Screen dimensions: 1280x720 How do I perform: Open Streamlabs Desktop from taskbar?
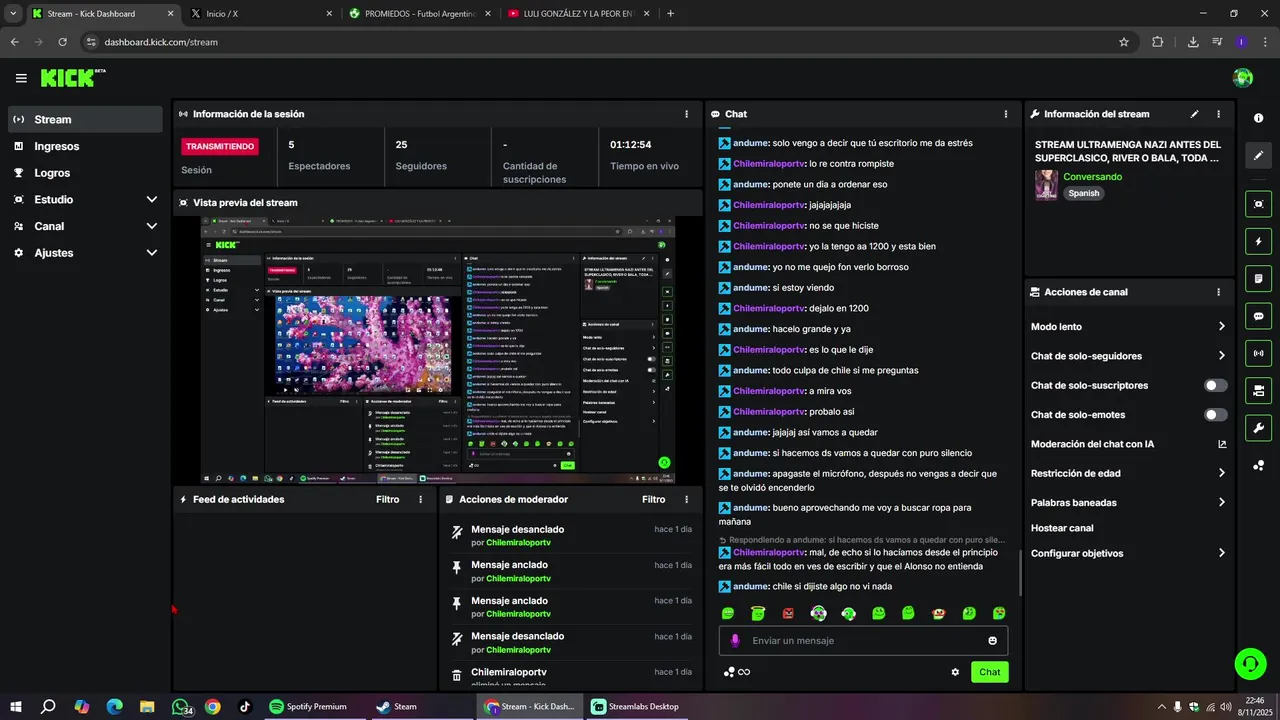(637, 707)
